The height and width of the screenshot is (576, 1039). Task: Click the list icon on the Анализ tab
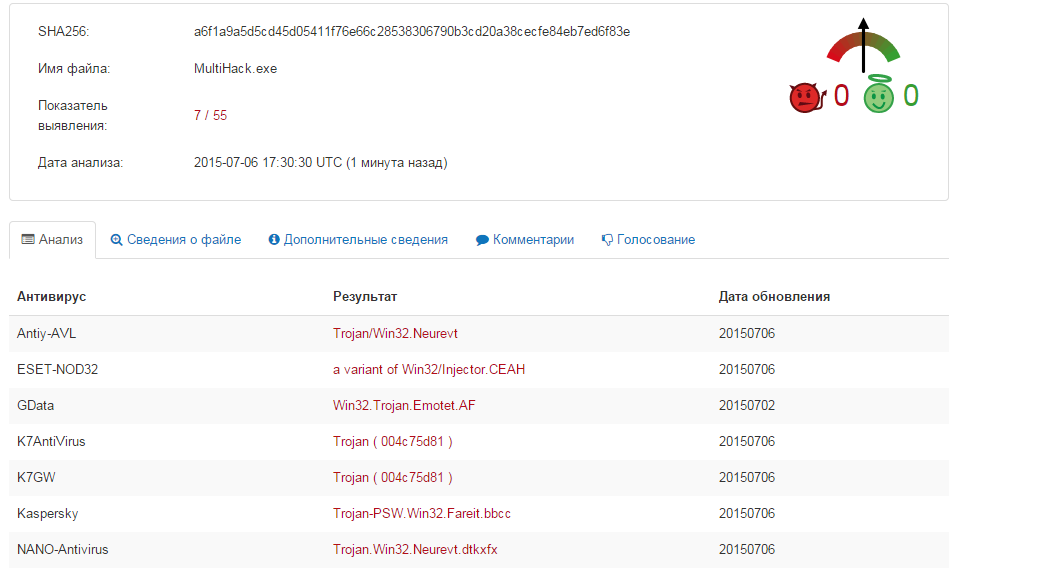(x=27, y=240)
